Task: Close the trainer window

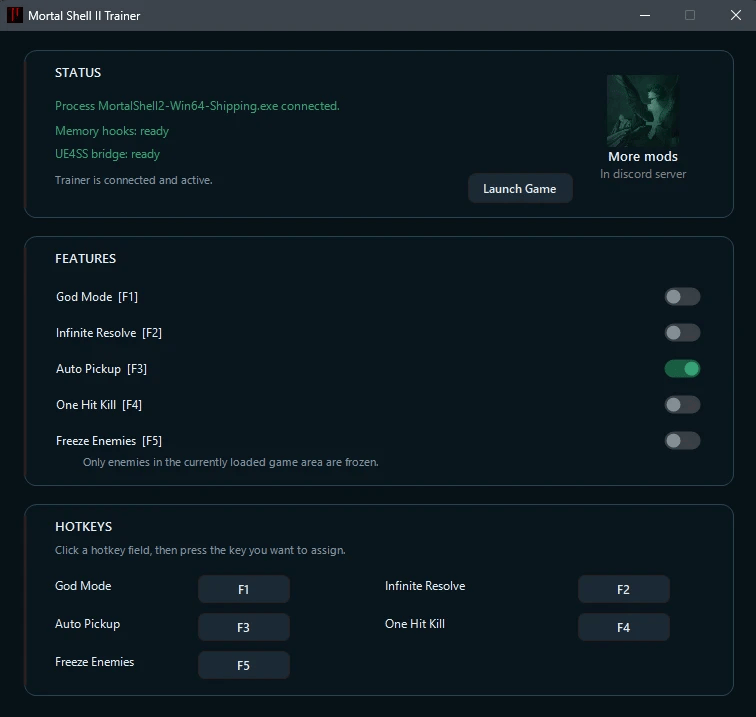Action: [x=735, y=15]
